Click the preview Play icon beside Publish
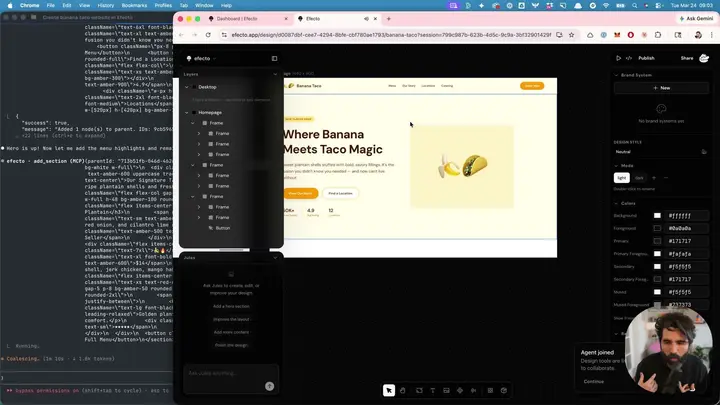 click(619, 58)
